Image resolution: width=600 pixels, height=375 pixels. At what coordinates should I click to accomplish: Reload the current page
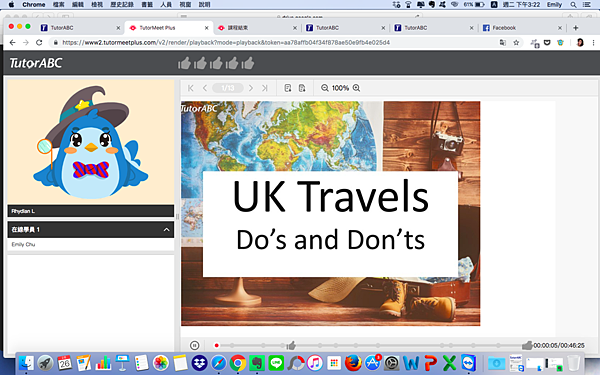pos(39,42)
